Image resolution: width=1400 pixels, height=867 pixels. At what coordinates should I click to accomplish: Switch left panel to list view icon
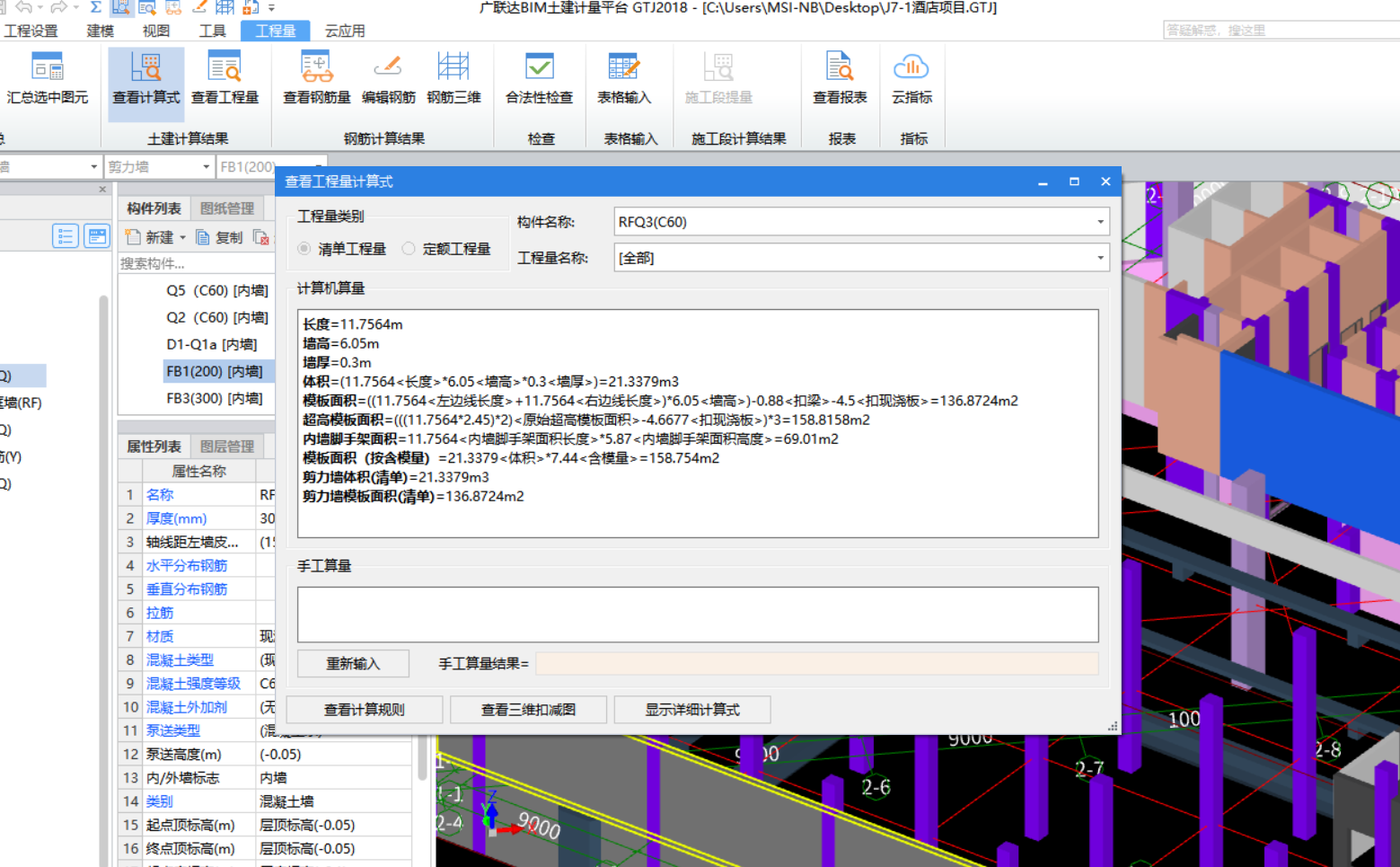pyautogui.click(x=65, y=236)
